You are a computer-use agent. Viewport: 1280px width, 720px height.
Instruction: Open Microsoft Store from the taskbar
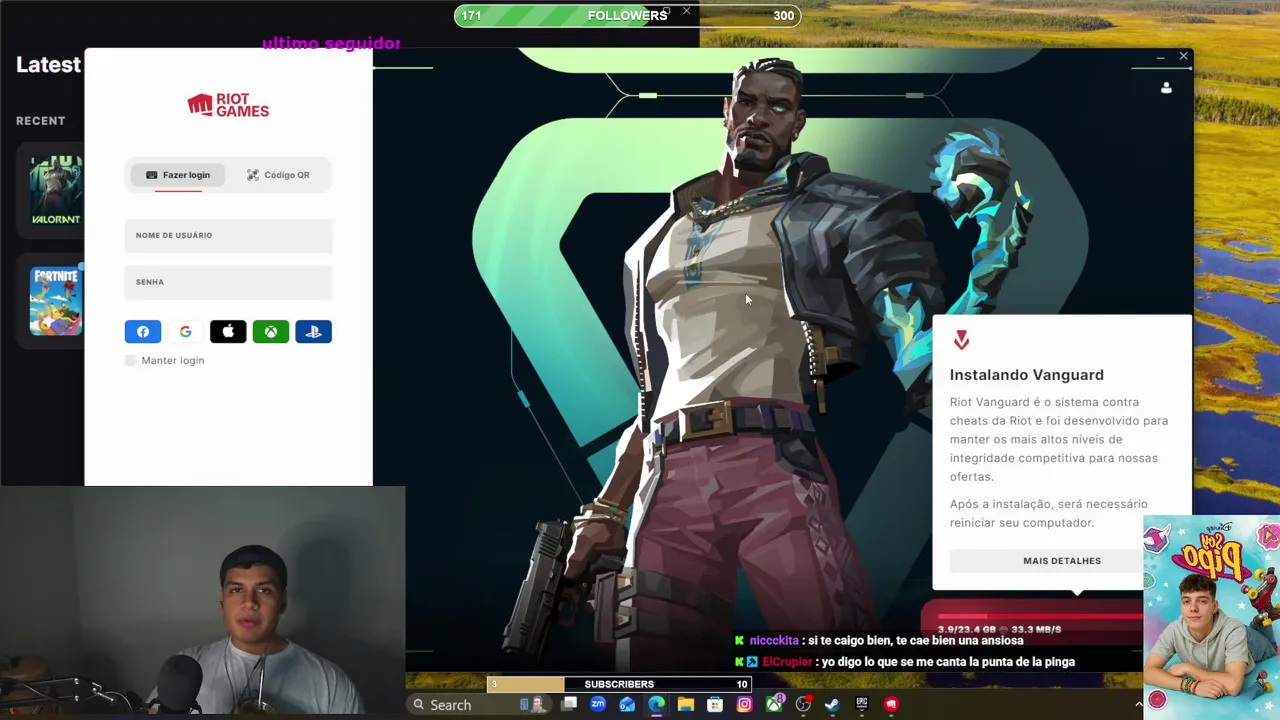click(715, 705)
